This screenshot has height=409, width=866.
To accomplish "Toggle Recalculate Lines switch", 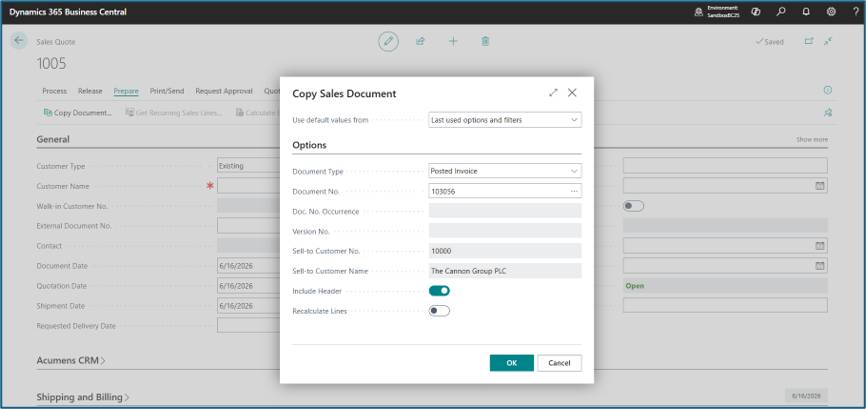I will coord(439,311).
